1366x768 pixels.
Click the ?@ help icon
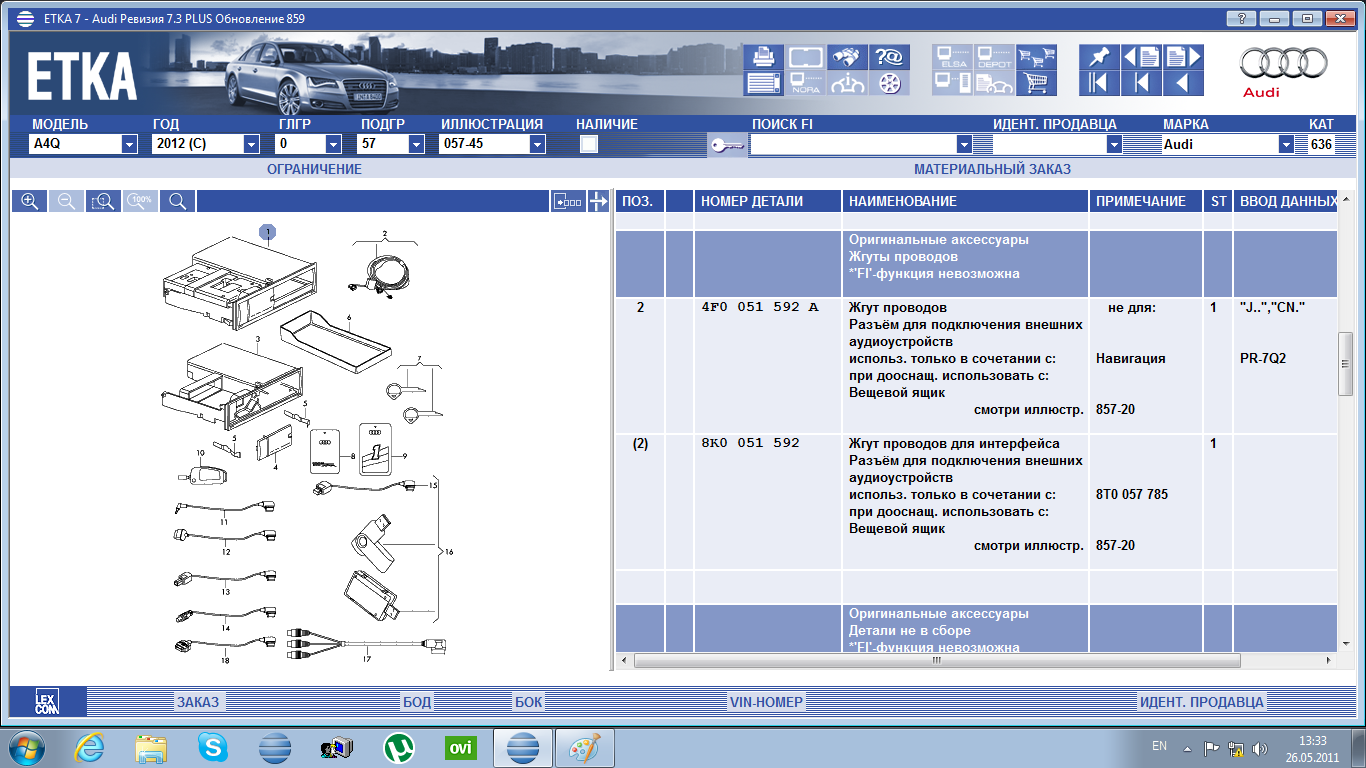[888, 57]
